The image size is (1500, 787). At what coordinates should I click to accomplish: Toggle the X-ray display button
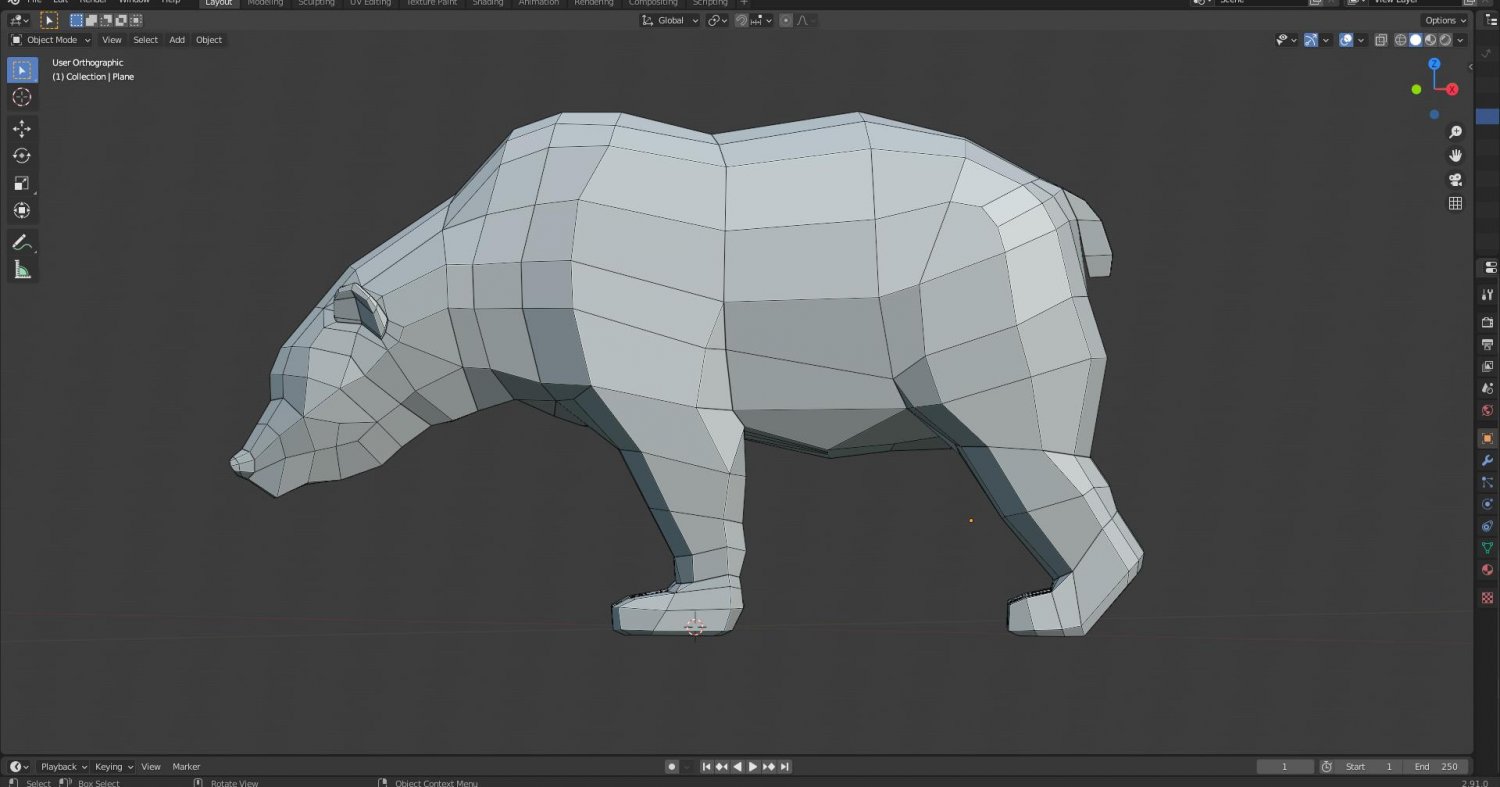[x=1381, y=40]
